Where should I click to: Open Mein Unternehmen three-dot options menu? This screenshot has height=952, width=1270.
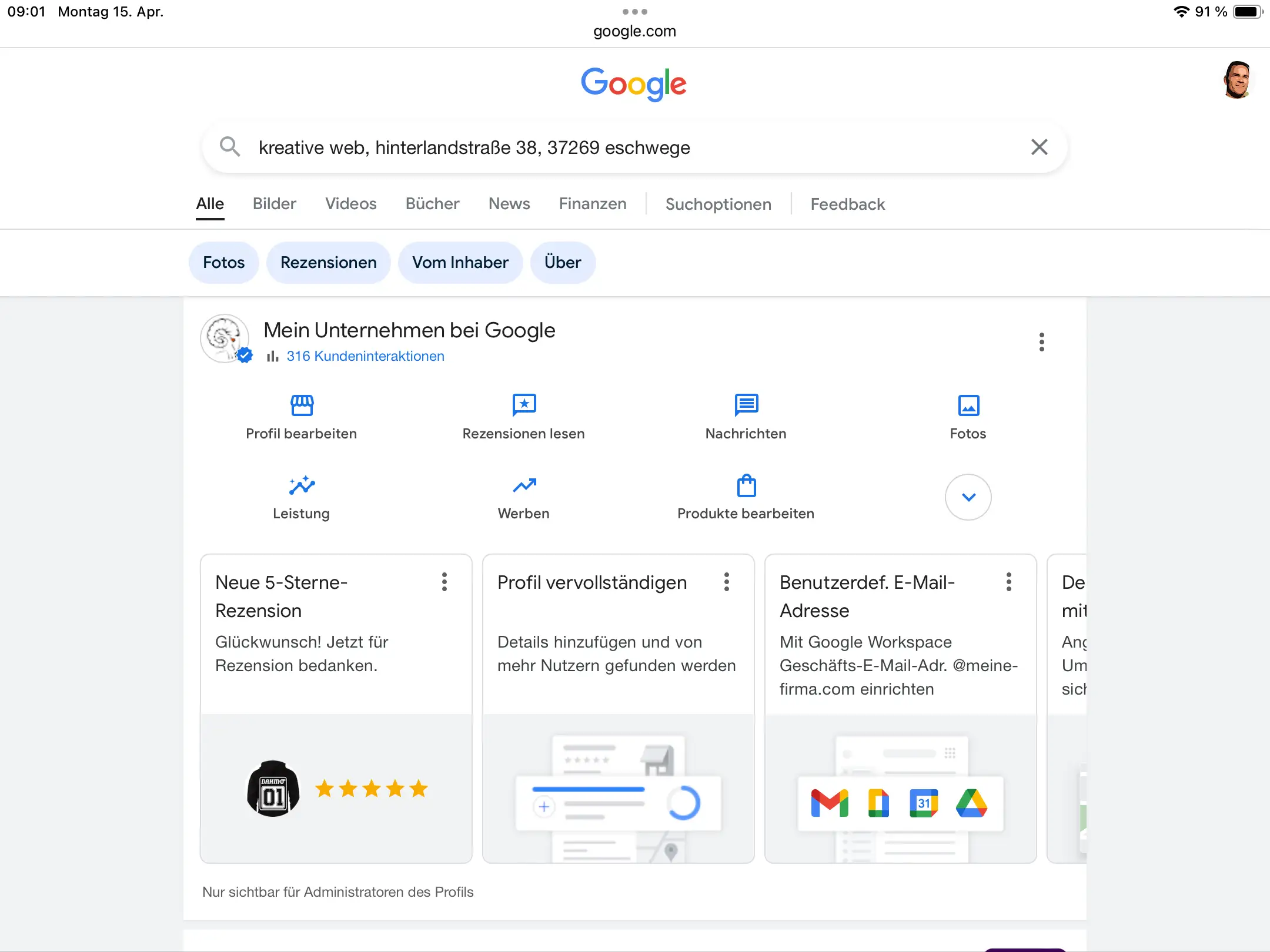click(1041, 342)
